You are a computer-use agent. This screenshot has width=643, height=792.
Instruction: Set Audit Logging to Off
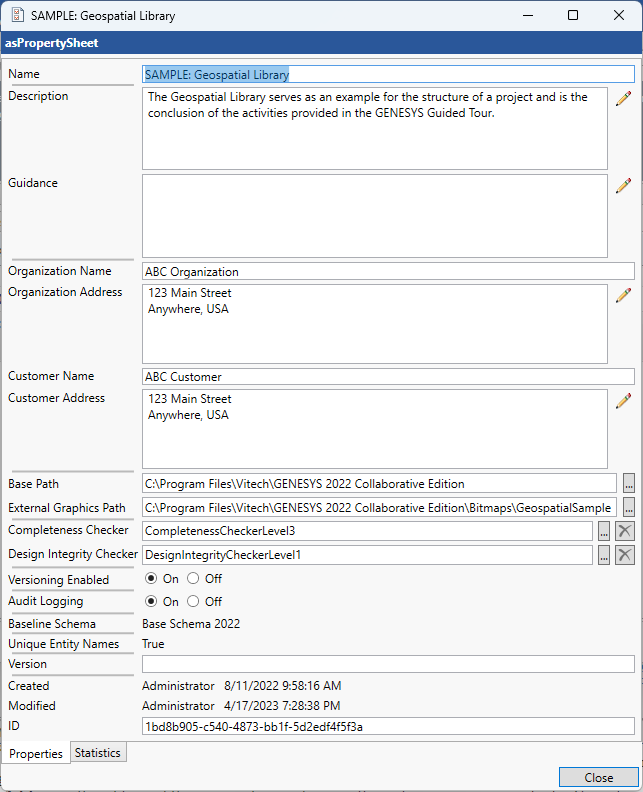(193, 602)
